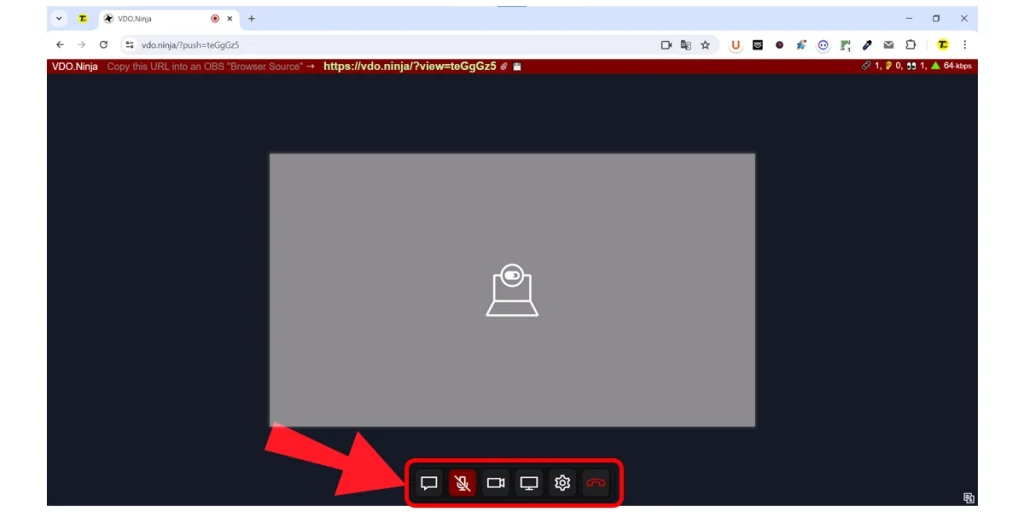Open a new browser tab

coord(251,19)
